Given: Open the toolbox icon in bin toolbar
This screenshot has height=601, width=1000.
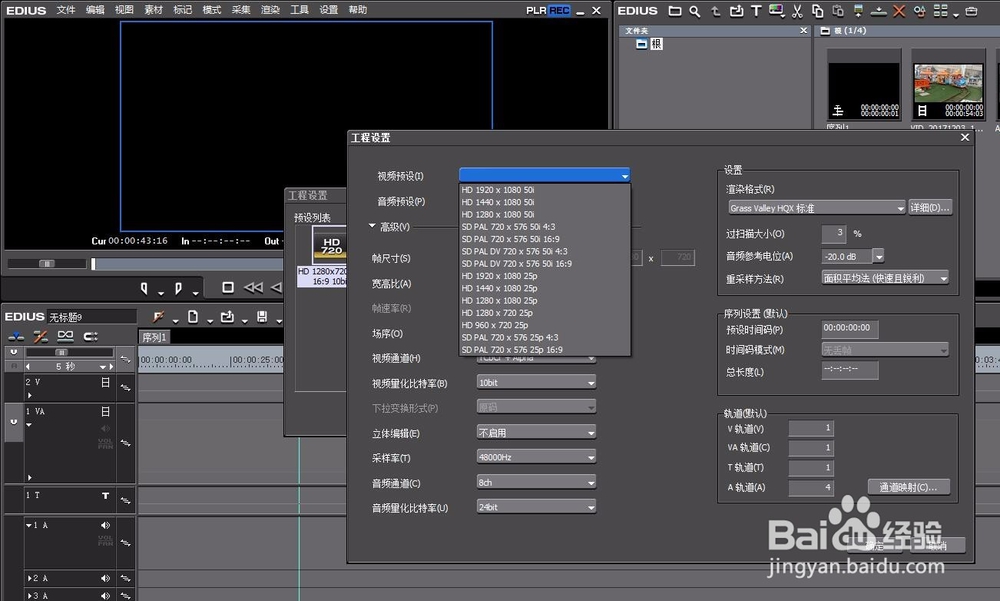Looking at the screenshot, I should click(x=971, y=11).
